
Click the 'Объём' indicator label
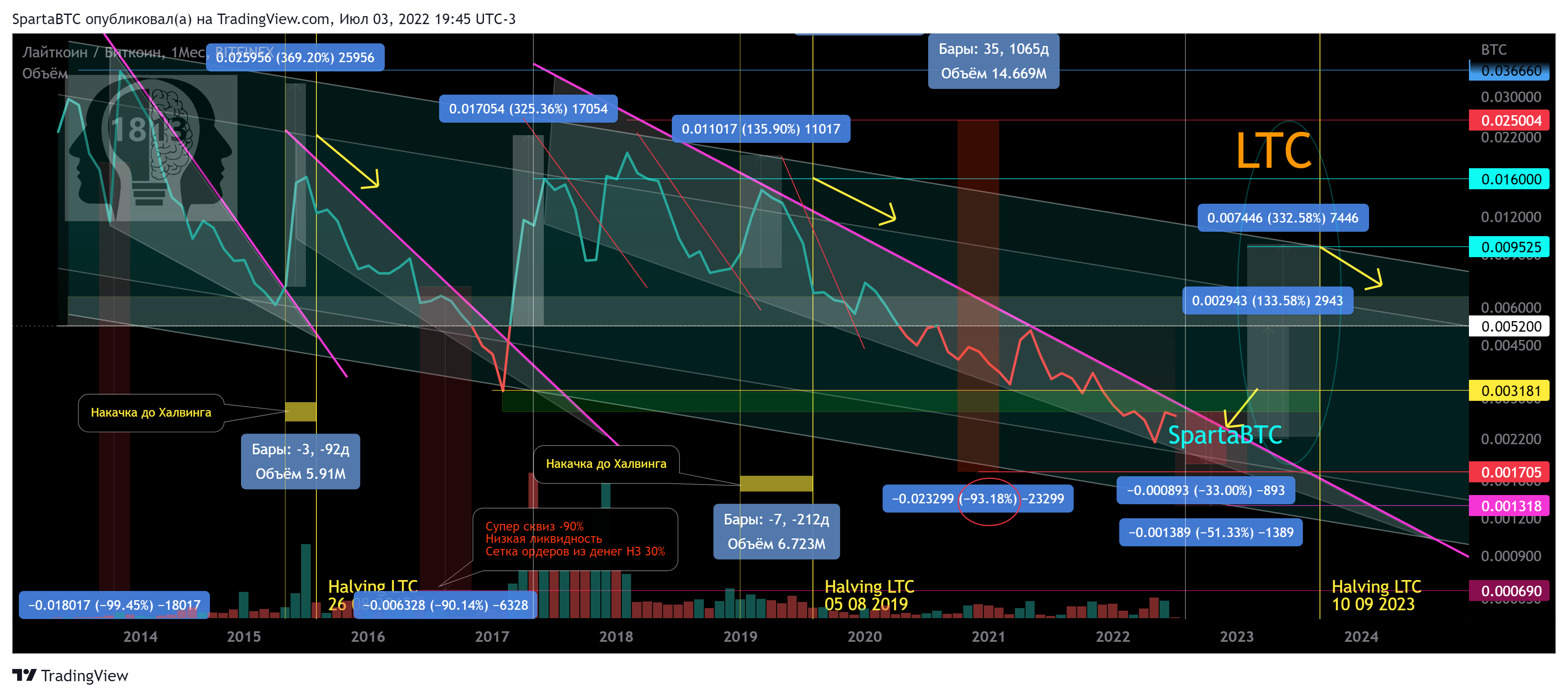coord(45,74)
